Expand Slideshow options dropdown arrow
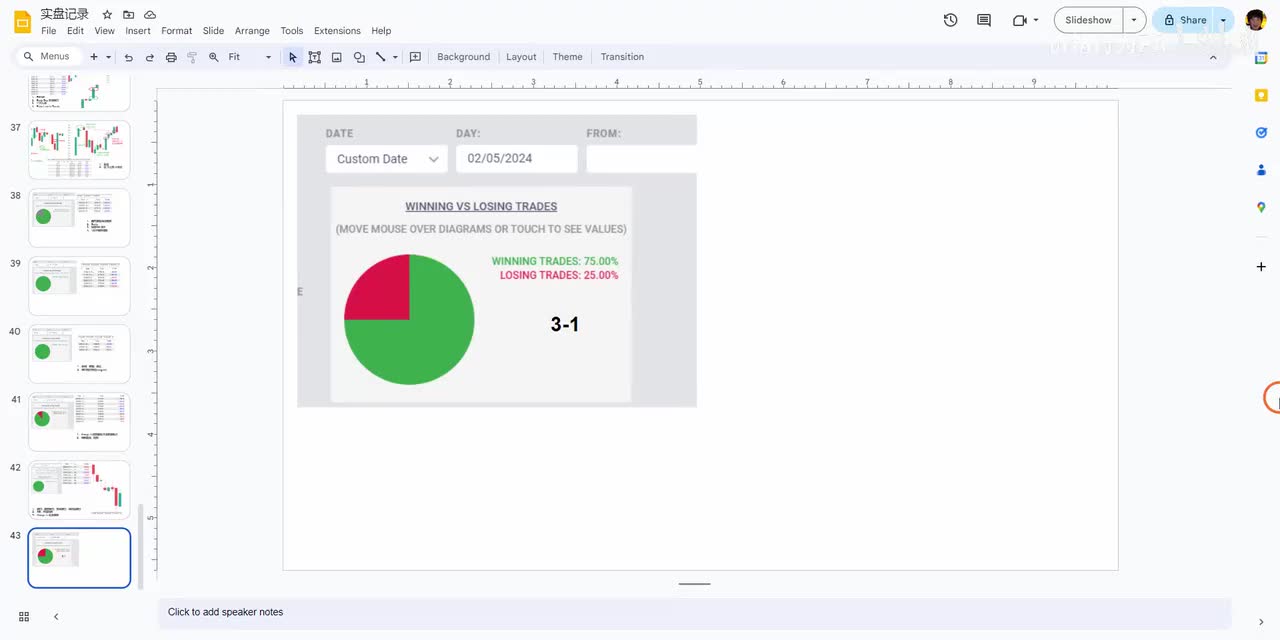This screenshot has width=1280, height=640. [x=1134, y=20]
